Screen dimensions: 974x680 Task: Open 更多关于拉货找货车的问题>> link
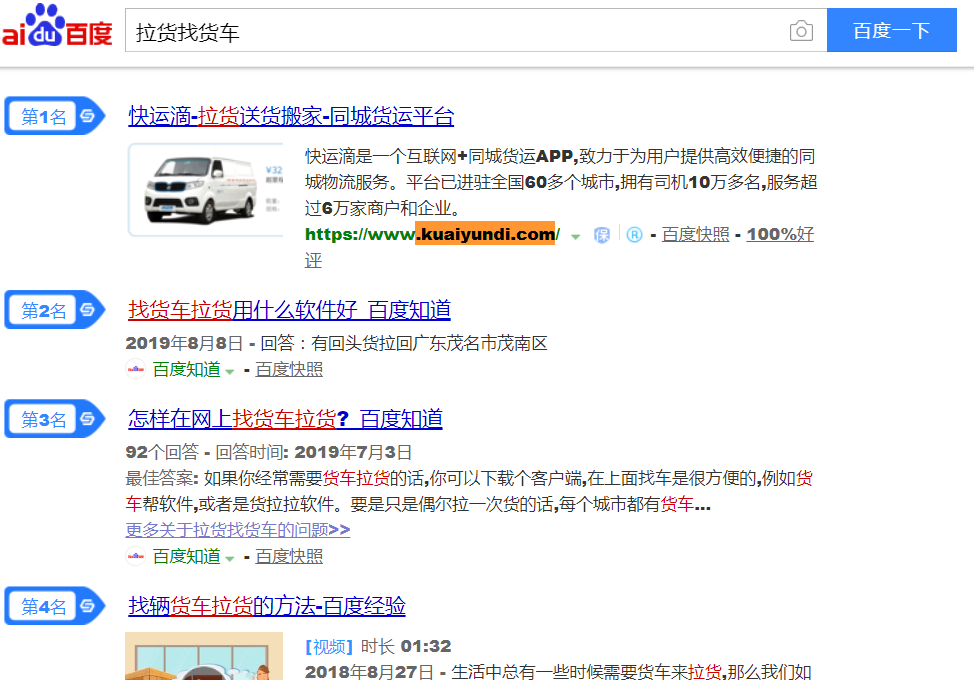(x=238, y=530)
